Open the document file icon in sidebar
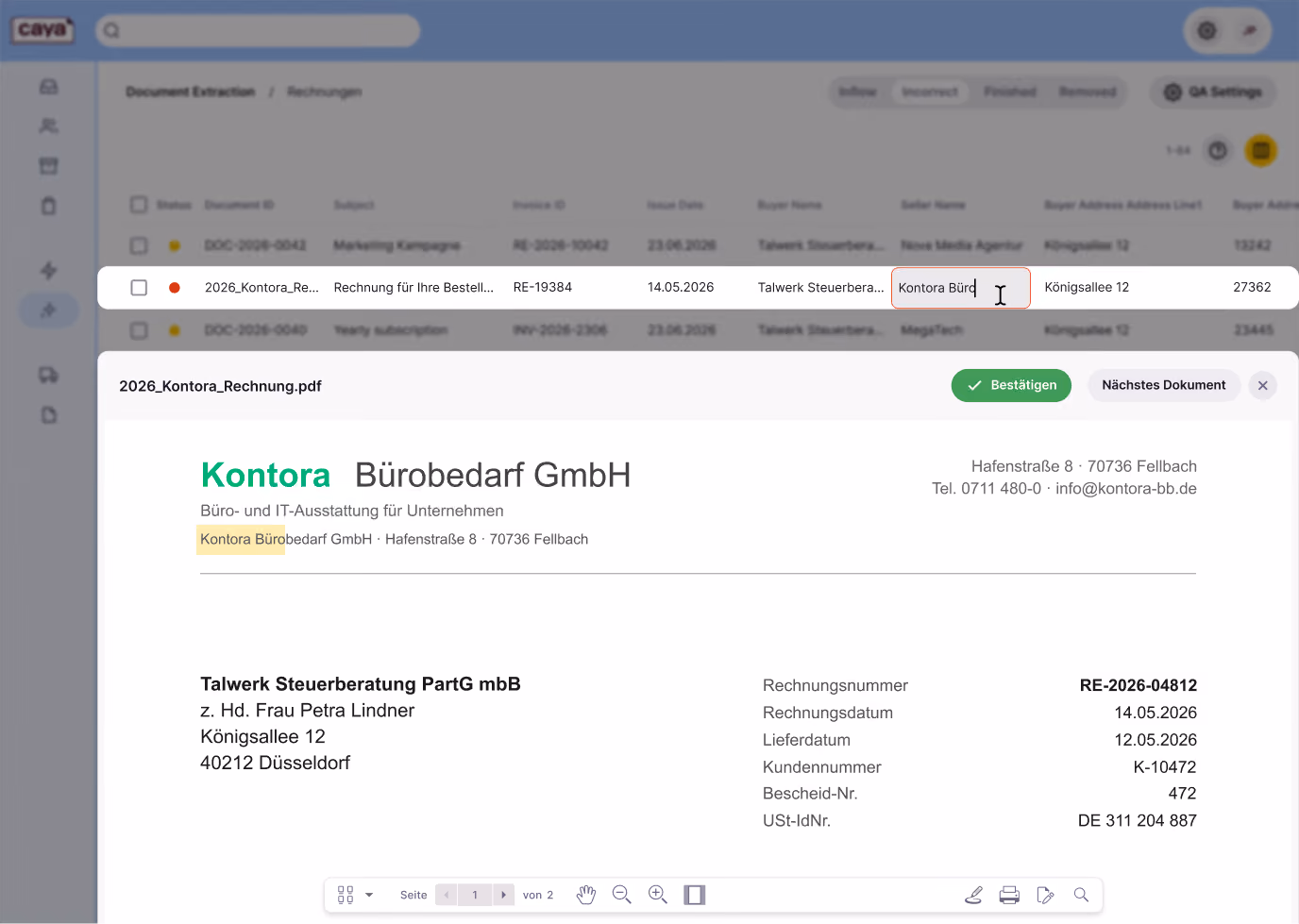 [x=49, y=415]
